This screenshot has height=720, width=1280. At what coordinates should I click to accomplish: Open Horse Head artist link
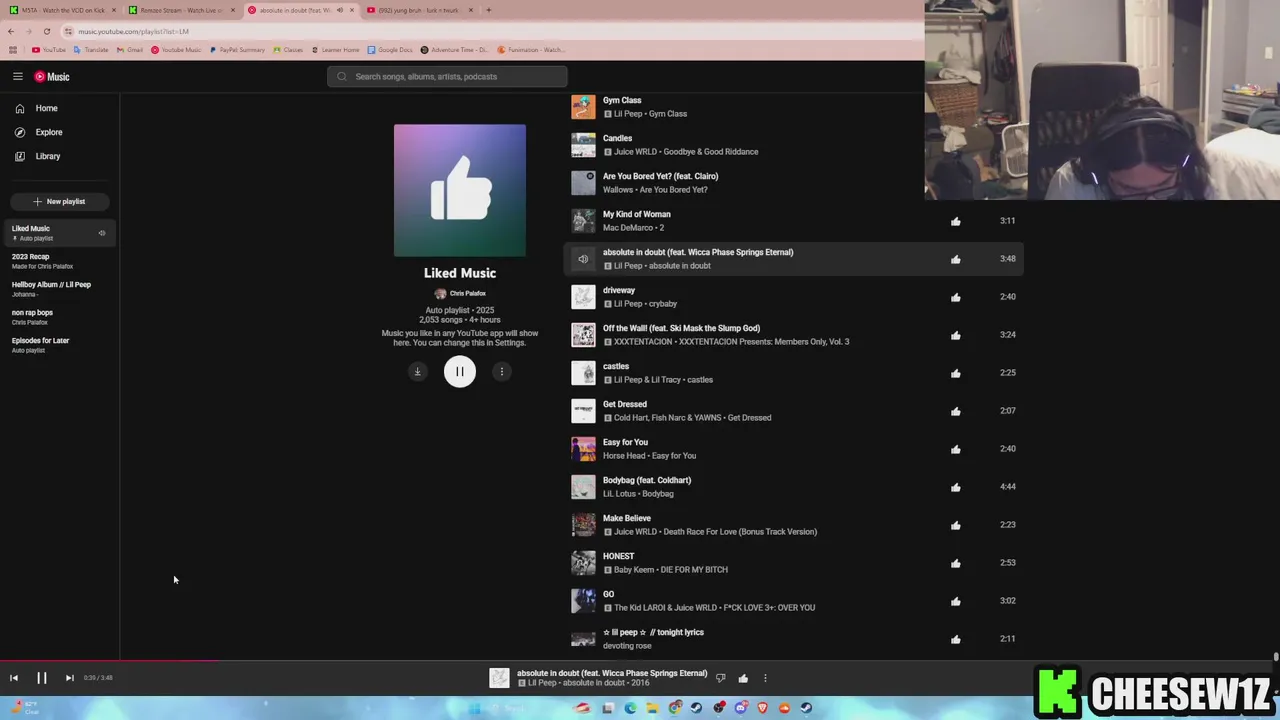[x=624, y=456]
